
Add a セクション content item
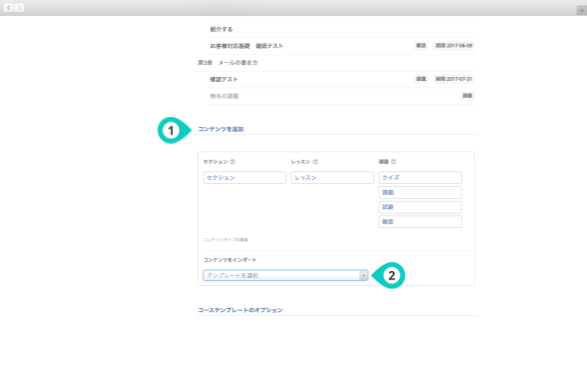[x=244, y=178]
